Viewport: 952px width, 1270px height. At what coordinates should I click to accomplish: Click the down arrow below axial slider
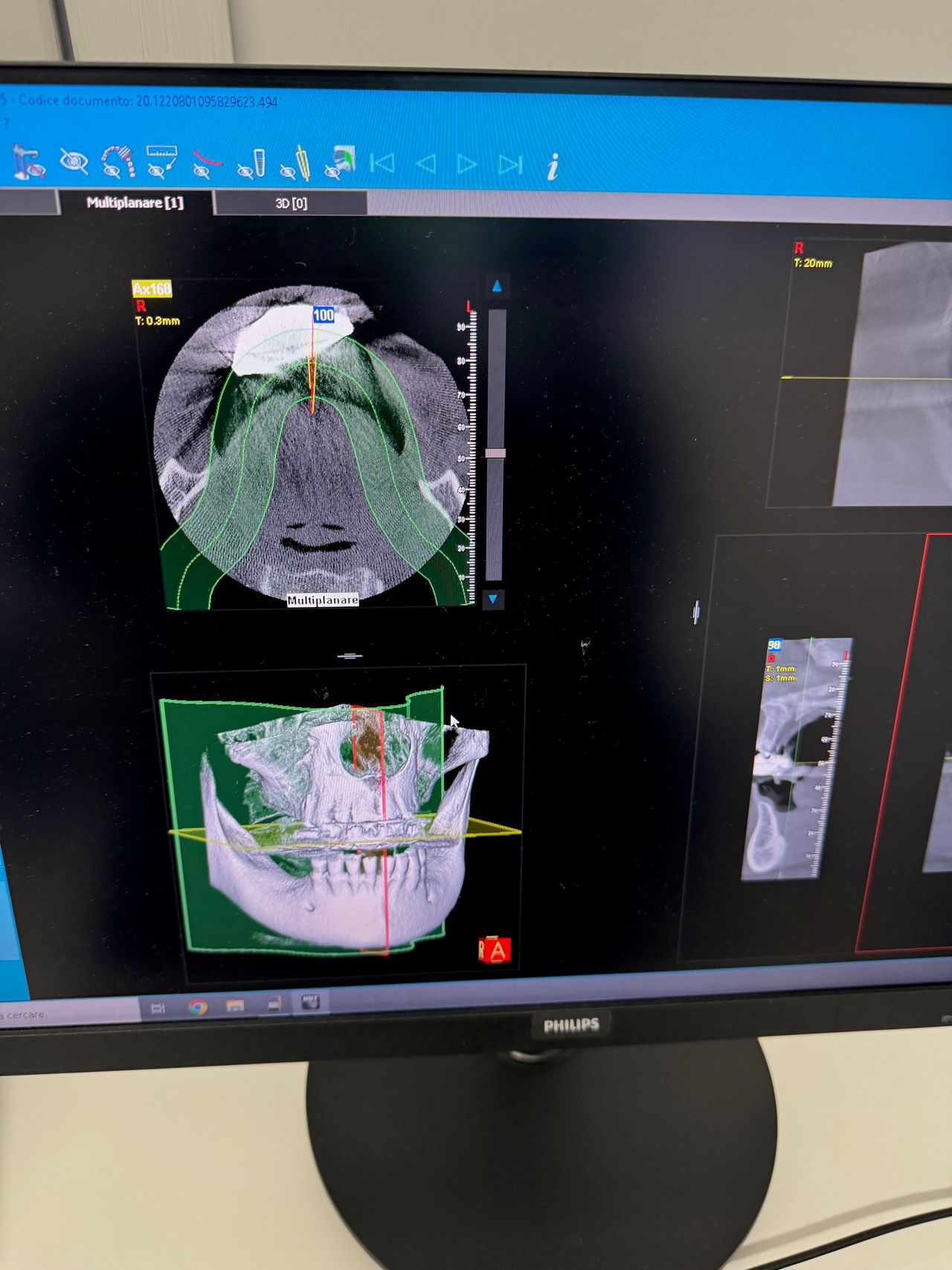492,599
